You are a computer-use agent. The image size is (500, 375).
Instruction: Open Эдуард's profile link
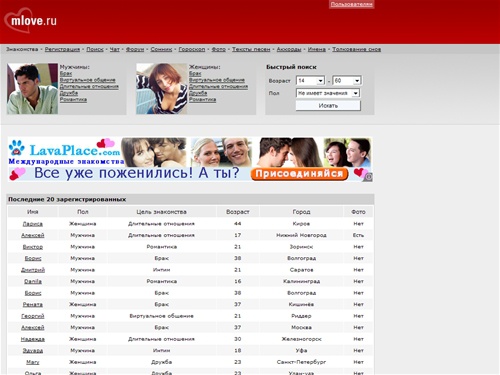click(33, 351)
